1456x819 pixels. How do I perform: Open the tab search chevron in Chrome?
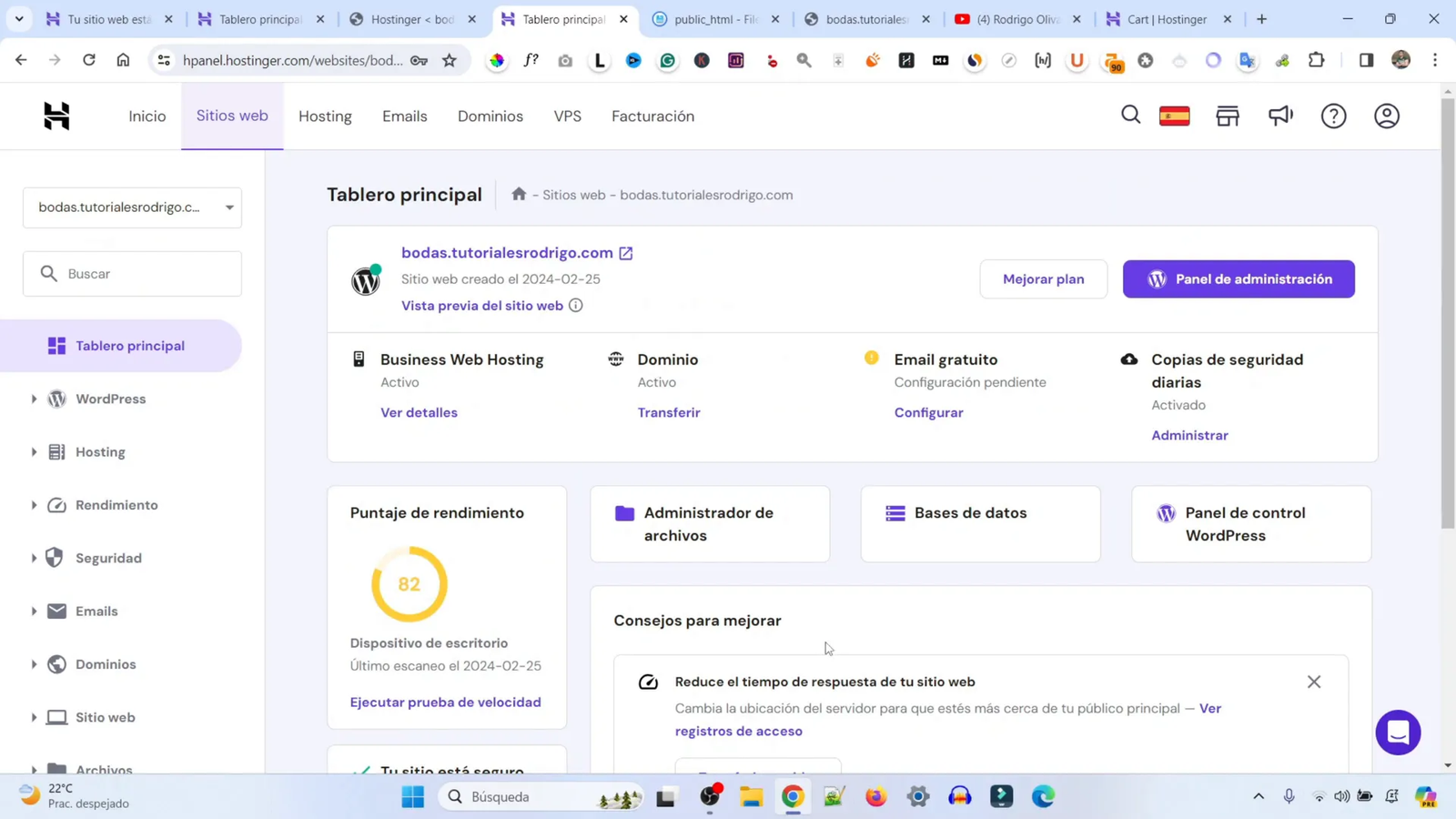tap(19, 18)
